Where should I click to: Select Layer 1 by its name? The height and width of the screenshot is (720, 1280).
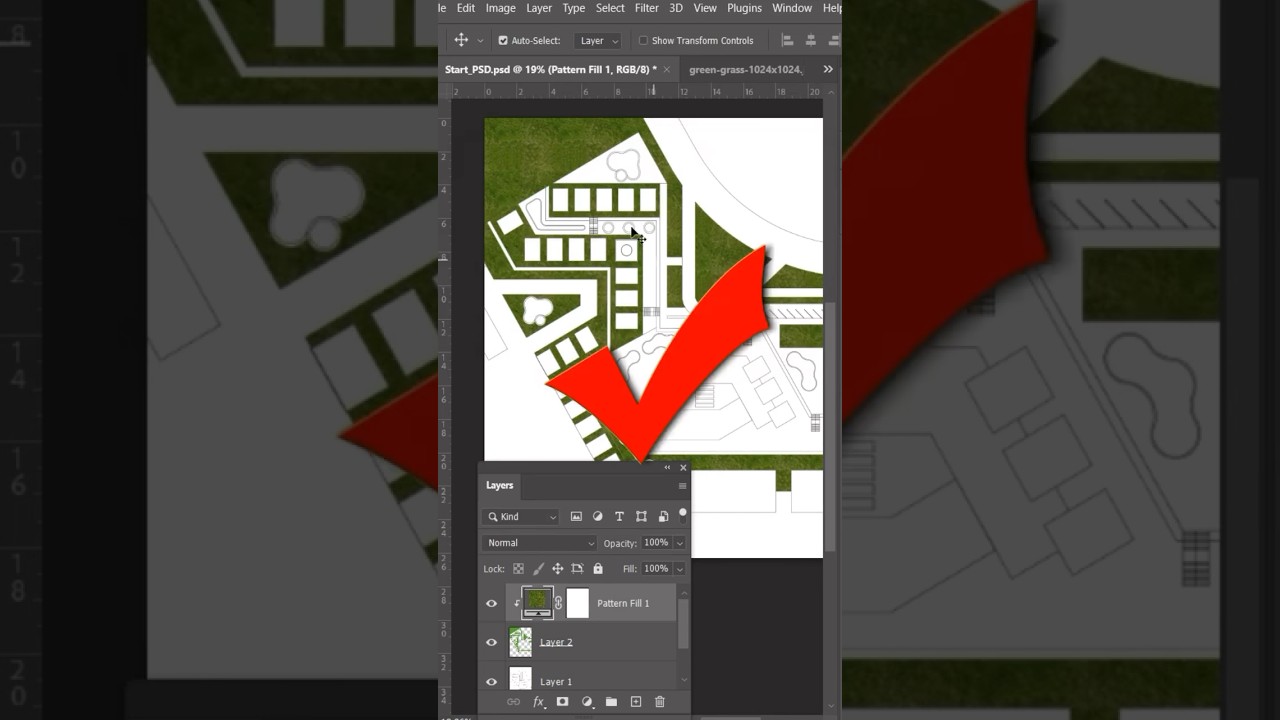coord(556,682)
